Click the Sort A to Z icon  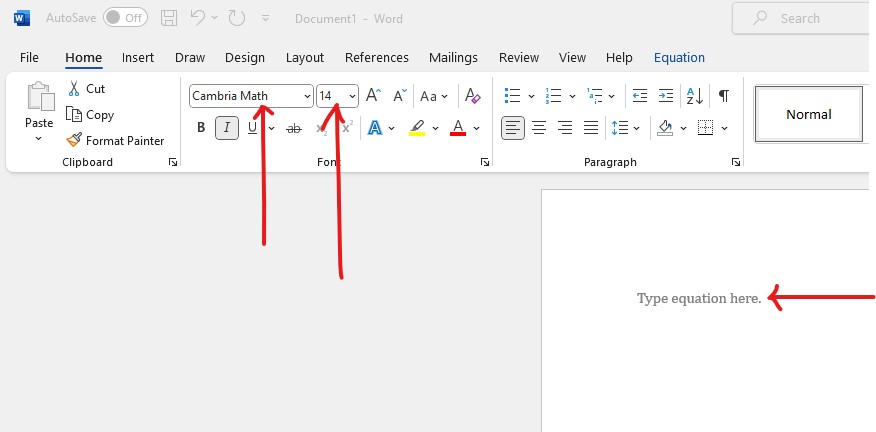tap(695, 96)
